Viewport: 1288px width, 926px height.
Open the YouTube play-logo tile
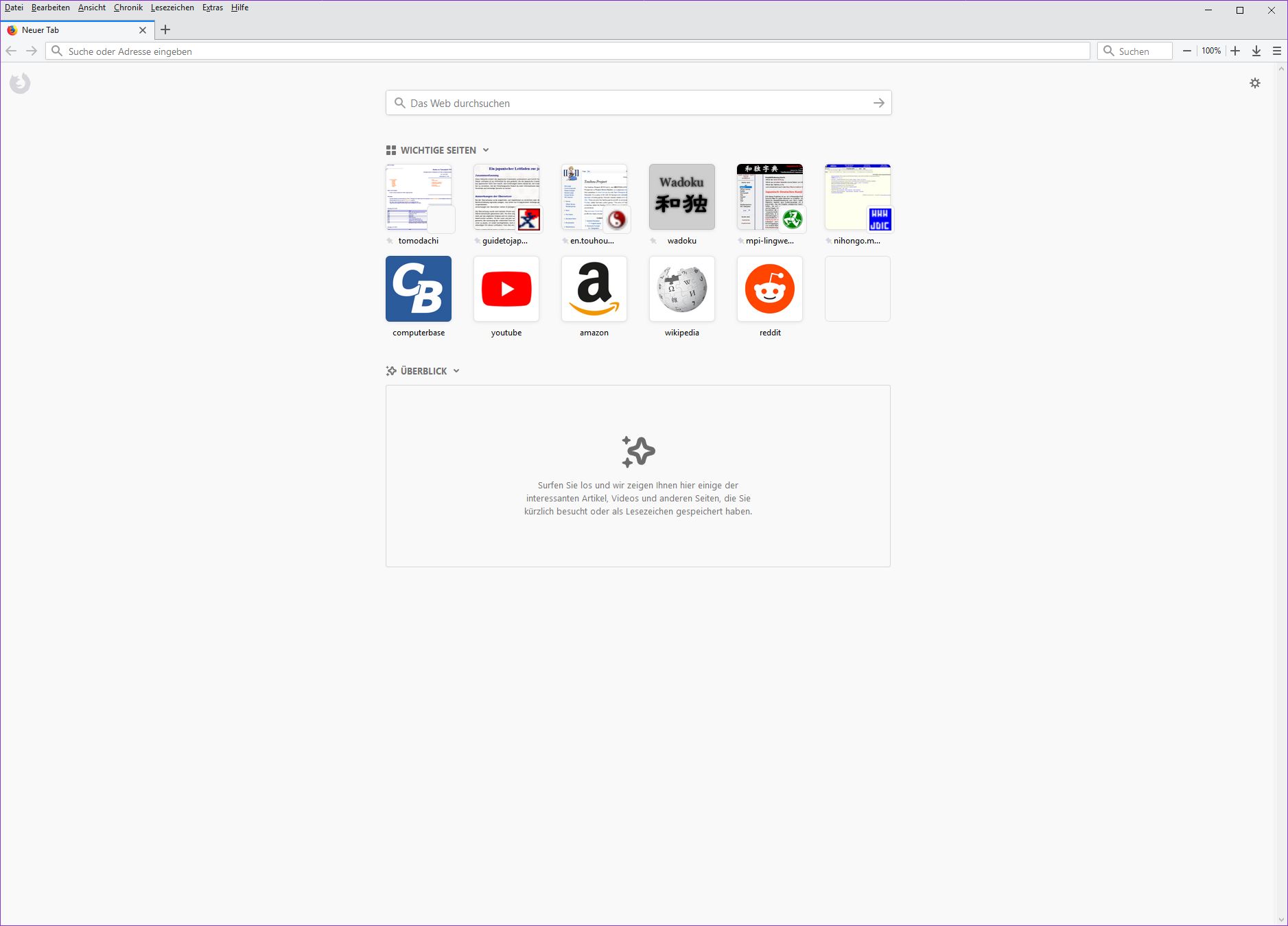pos(506,289)
